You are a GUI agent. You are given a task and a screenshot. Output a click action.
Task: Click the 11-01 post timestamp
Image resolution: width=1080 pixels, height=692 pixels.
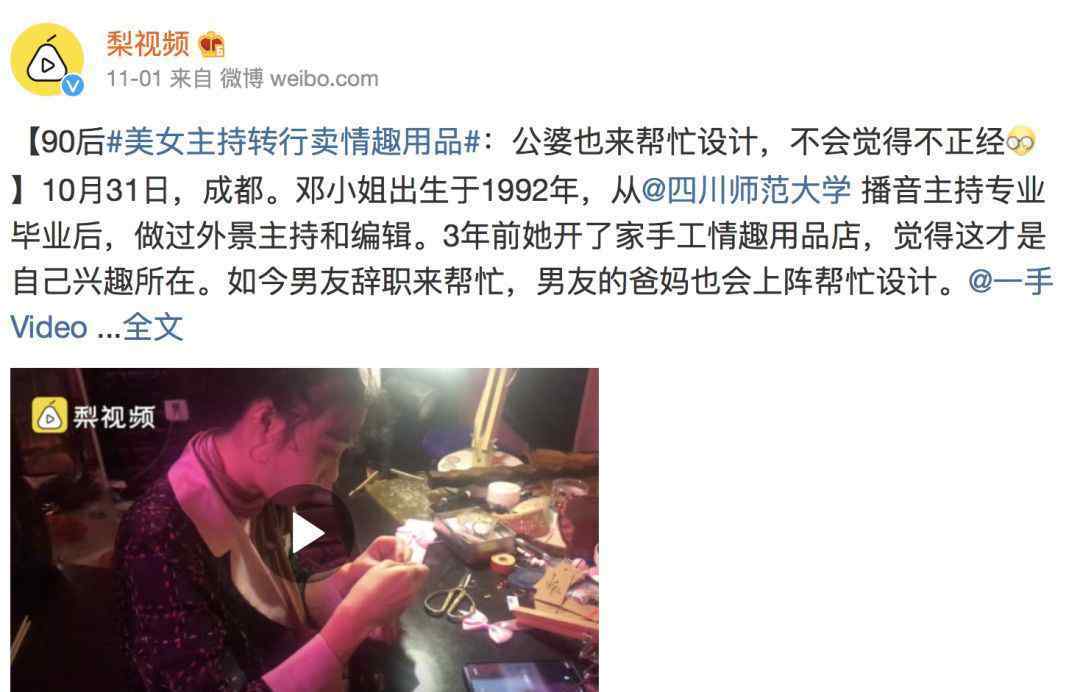point(134,78)
